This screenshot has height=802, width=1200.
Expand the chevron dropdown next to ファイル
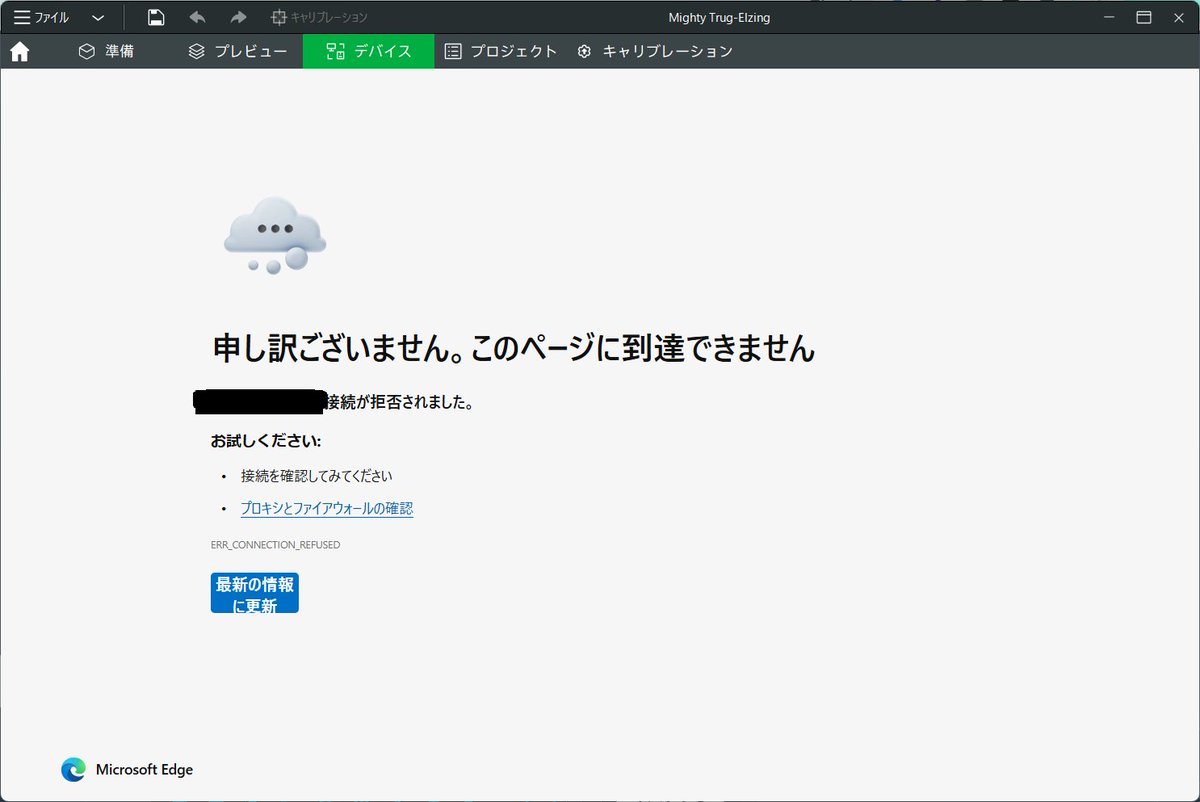click(x=97, y=17)
